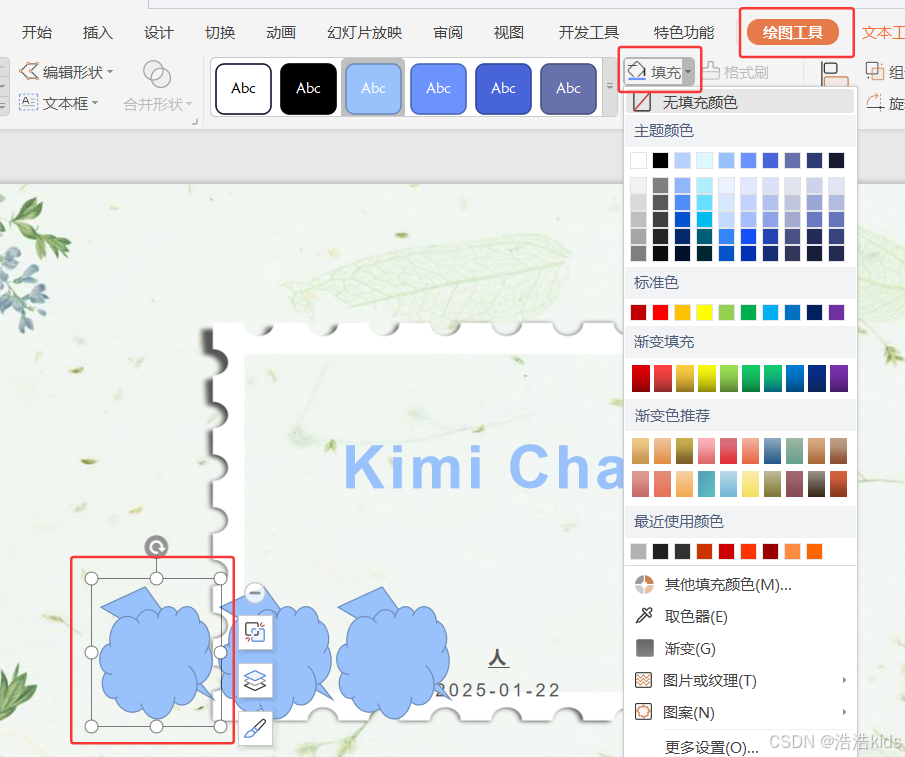Image resolution: width=905 pixels, height=757 pixels.
Task: Open the Picture or Texture (图片或纹理) submenu
Action: click(740, 680)
